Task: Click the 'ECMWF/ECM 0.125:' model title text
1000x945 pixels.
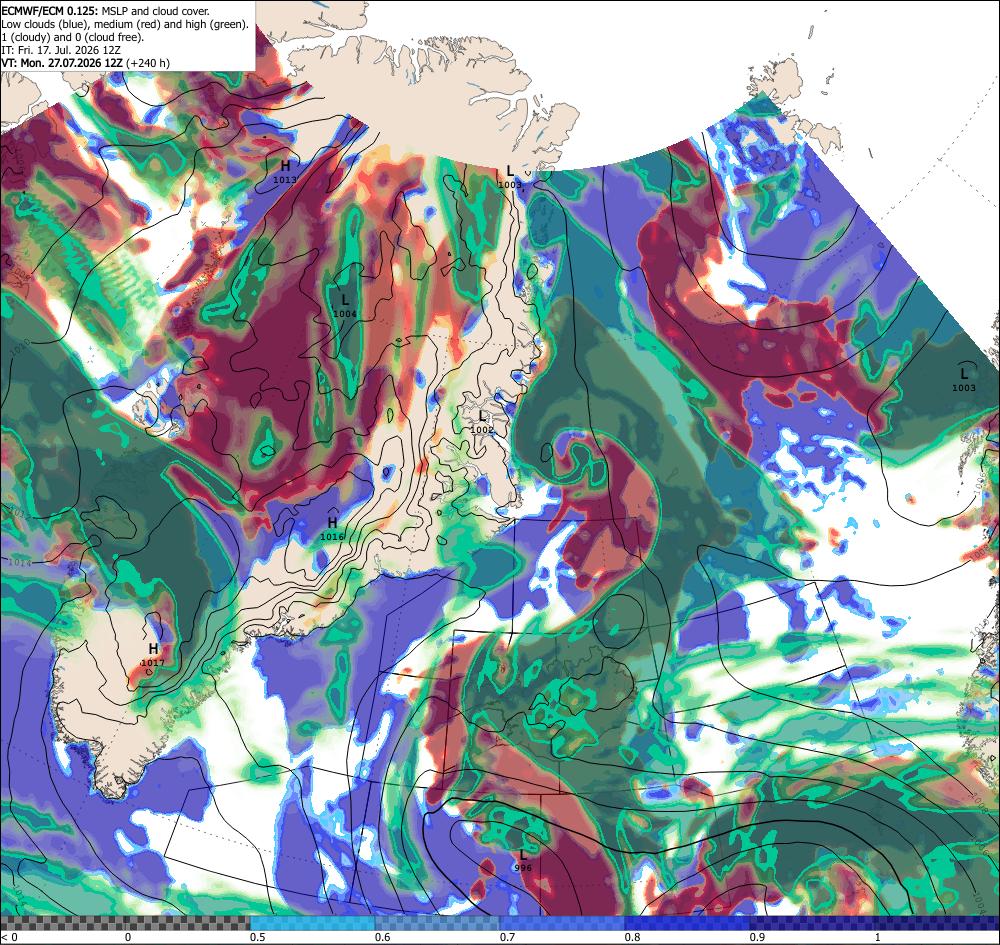Action: (x=49, y=11)
